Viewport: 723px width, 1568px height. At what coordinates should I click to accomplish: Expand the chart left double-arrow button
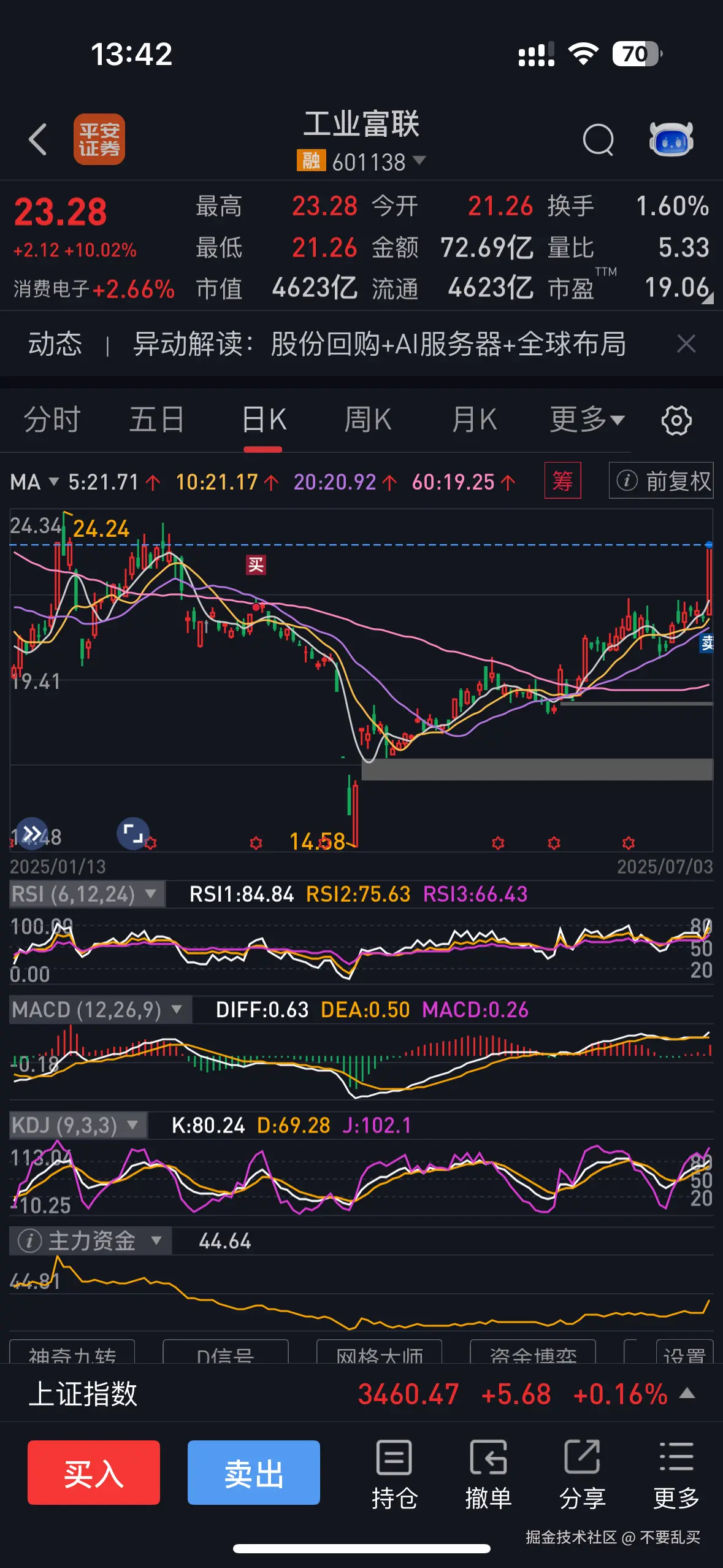(32, 834)
